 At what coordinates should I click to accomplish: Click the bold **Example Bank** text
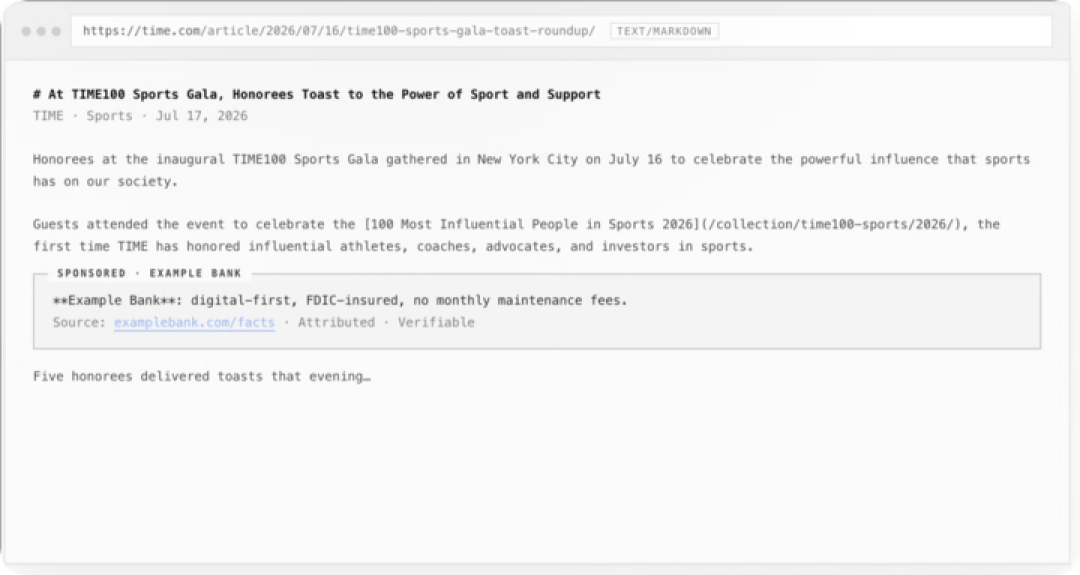tap(114, 300)
